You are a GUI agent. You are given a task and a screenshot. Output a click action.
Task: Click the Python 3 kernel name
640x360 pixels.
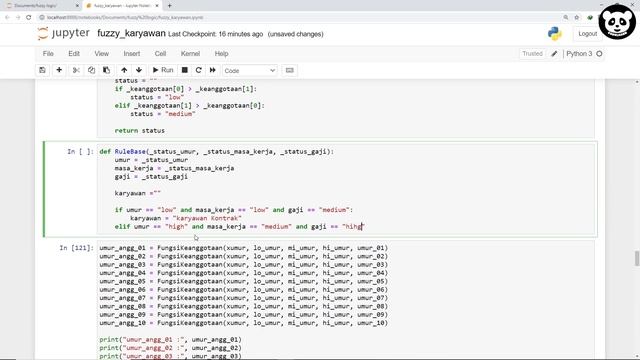pyautogui.click(x=579, y=53)
